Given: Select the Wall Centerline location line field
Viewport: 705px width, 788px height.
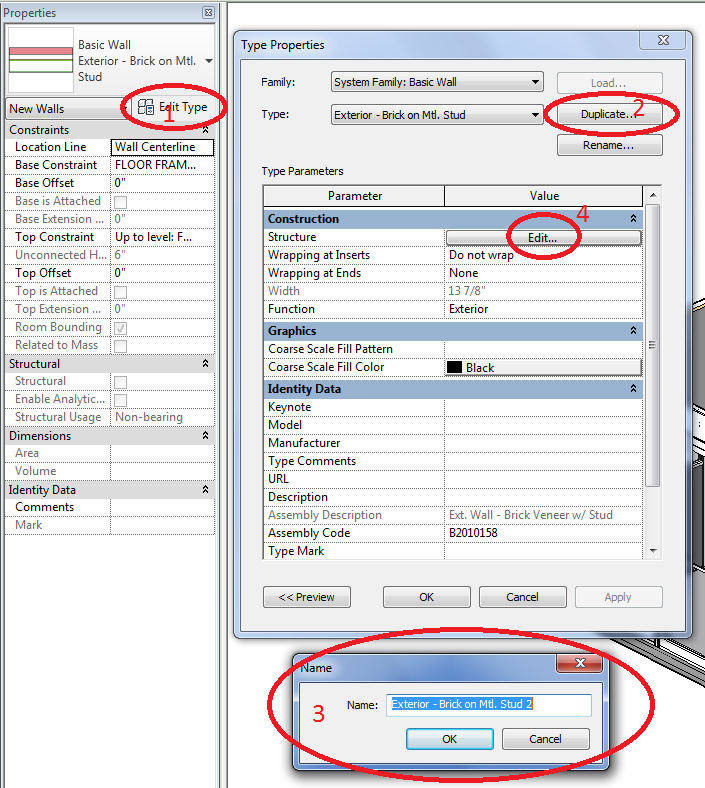Looking at the screenshot, I should click(162, 147).
